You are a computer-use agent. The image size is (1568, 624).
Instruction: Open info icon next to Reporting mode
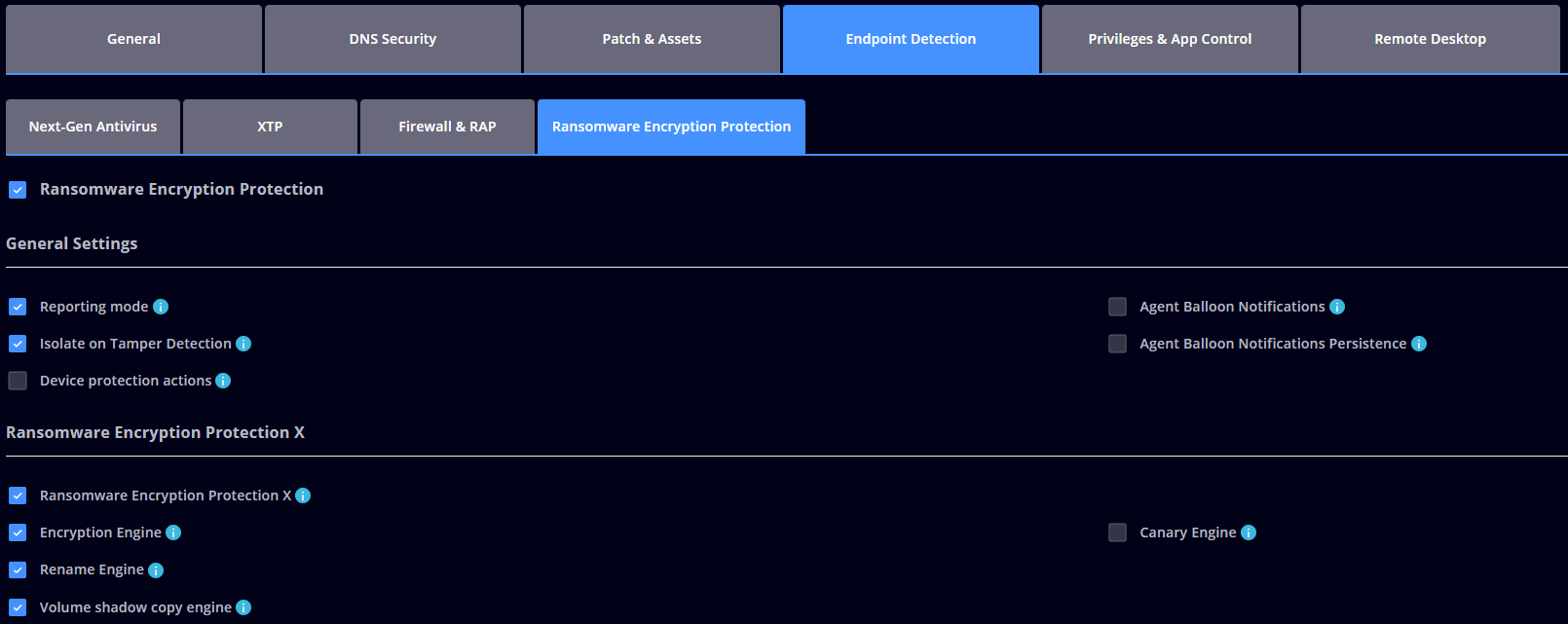point(161,307)
